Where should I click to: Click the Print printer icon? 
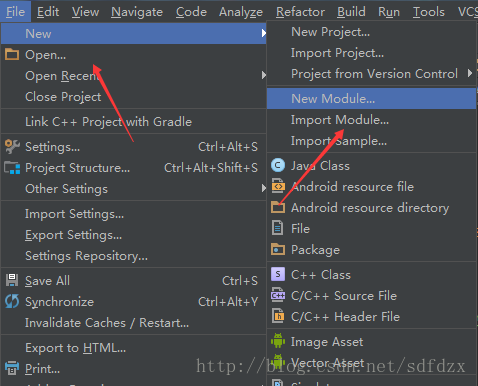tap(12, 368)
